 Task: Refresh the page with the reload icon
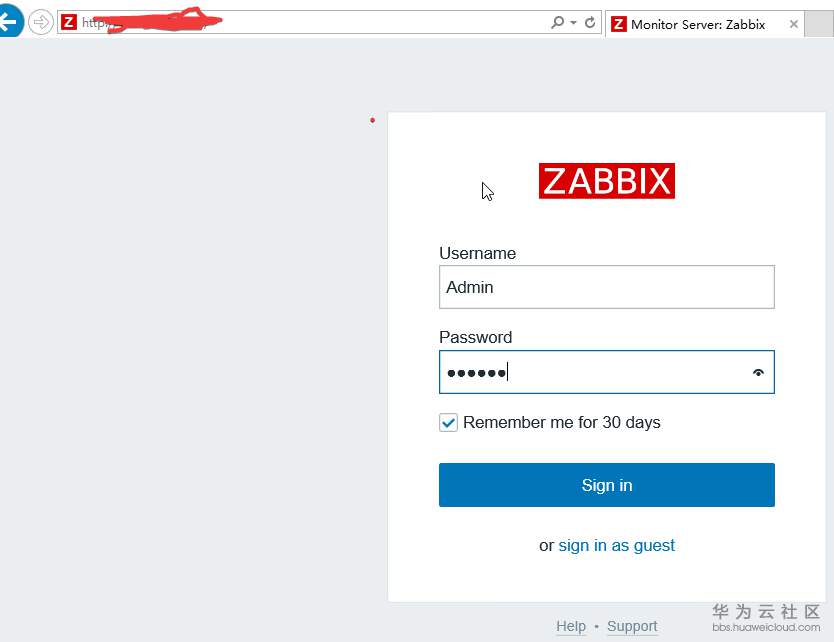[x=590, y=22]
